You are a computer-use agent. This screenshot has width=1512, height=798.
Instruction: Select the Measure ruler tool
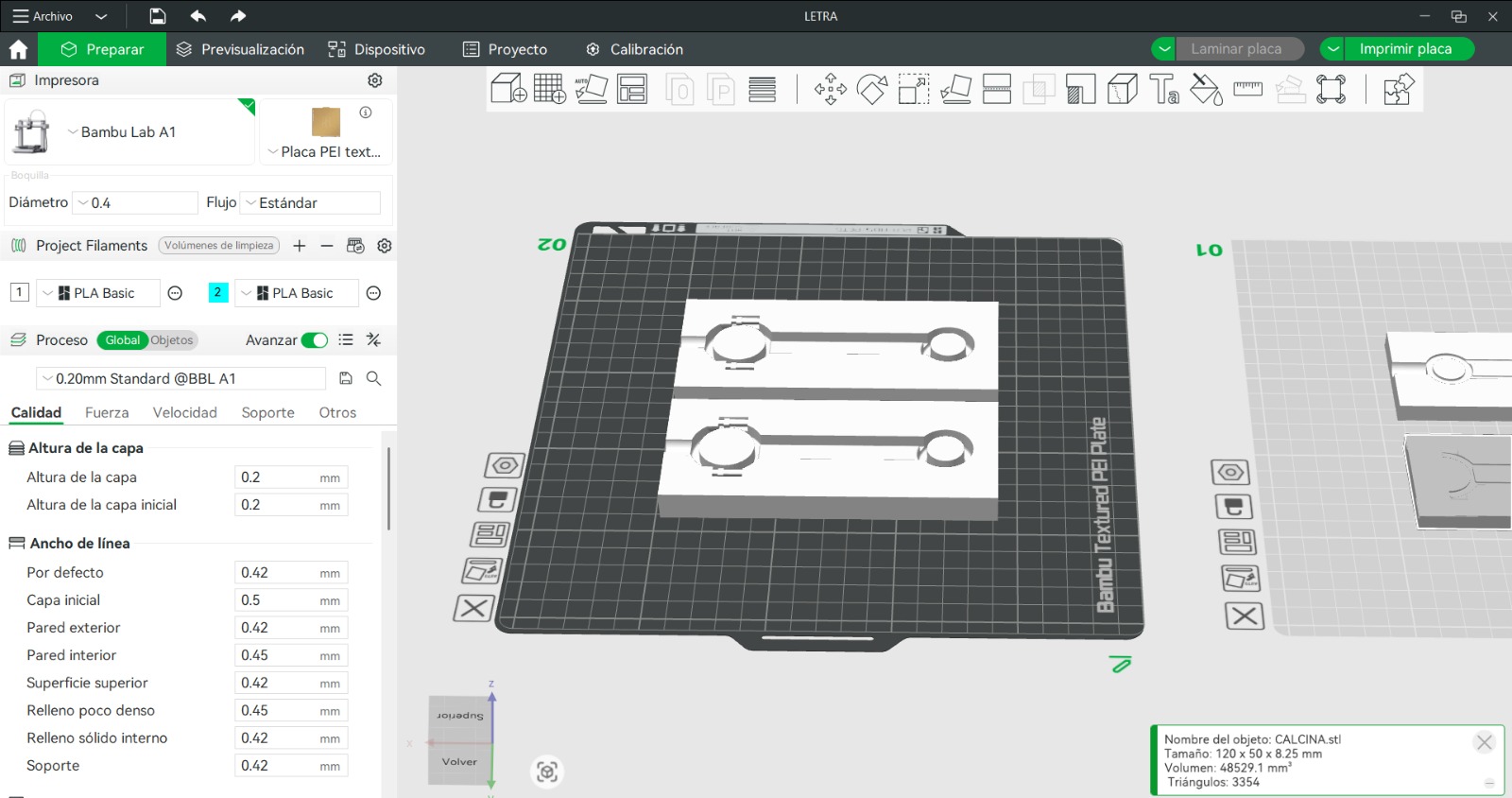coord(1247,89)
